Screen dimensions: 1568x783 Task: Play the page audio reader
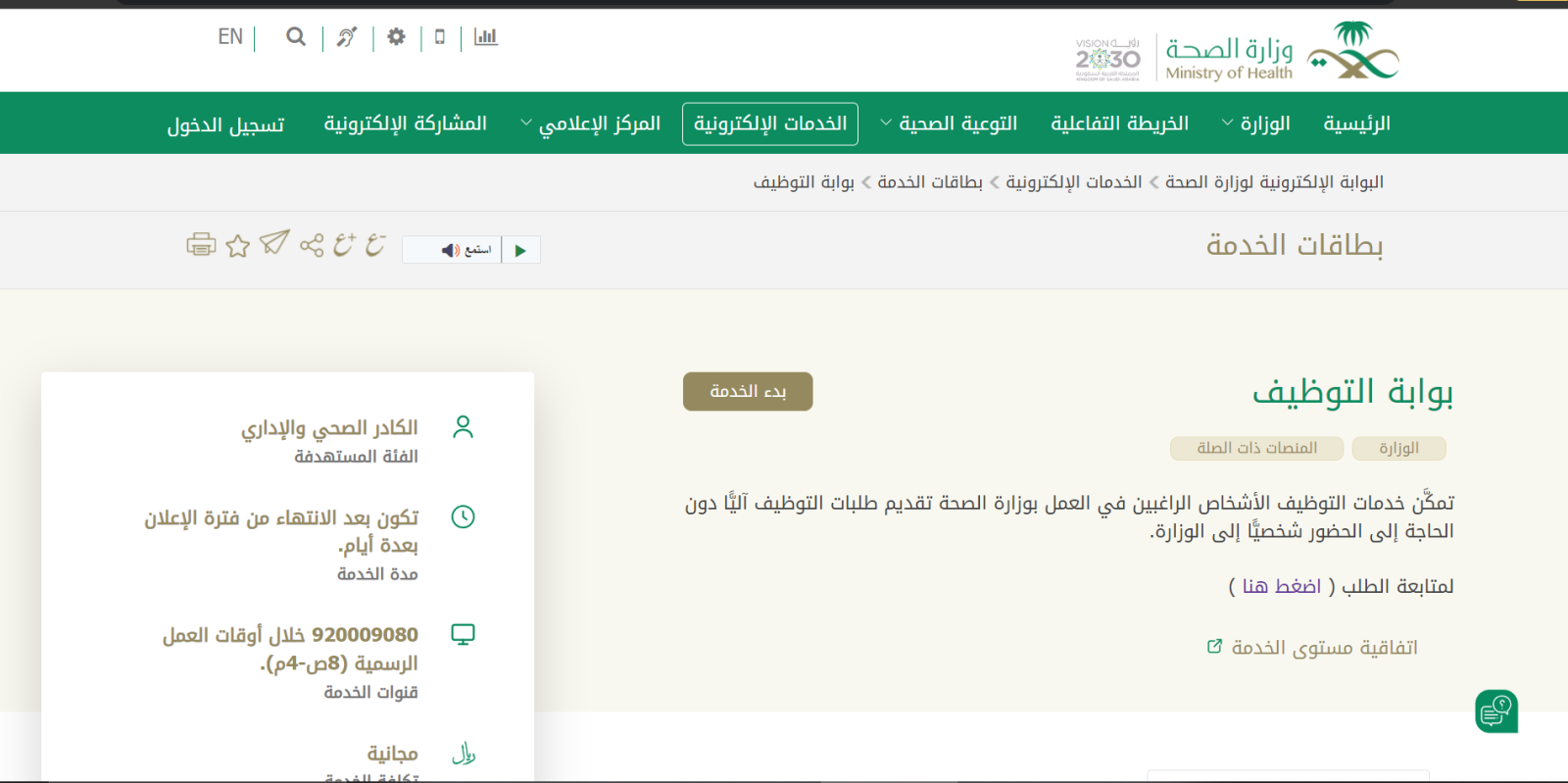coord(520,251)
